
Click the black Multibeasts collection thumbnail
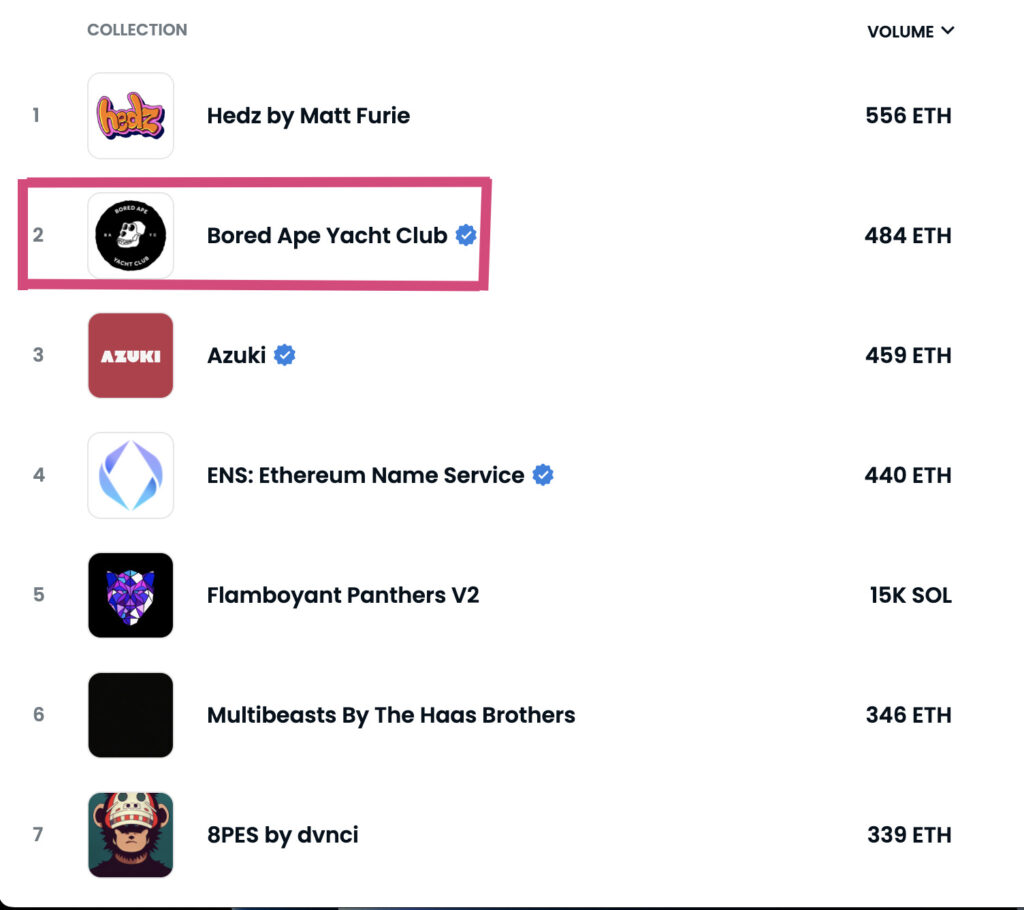pyautogui.click(x=130, y=716)
